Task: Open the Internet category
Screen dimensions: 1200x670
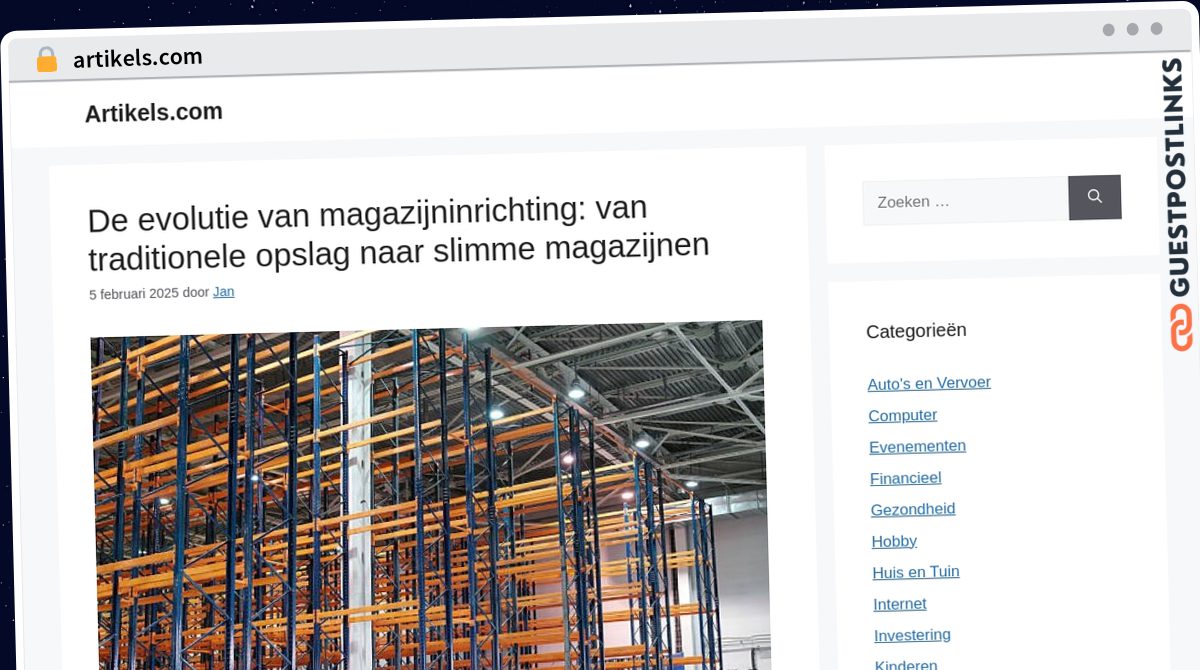Action: pos(900,604)
